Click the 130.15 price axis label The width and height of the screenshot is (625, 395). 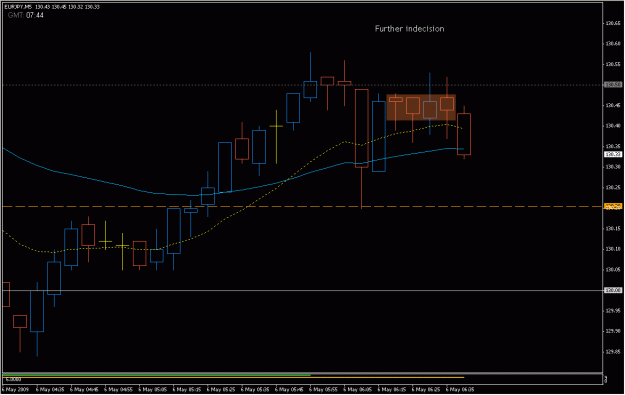pos(613,228)
